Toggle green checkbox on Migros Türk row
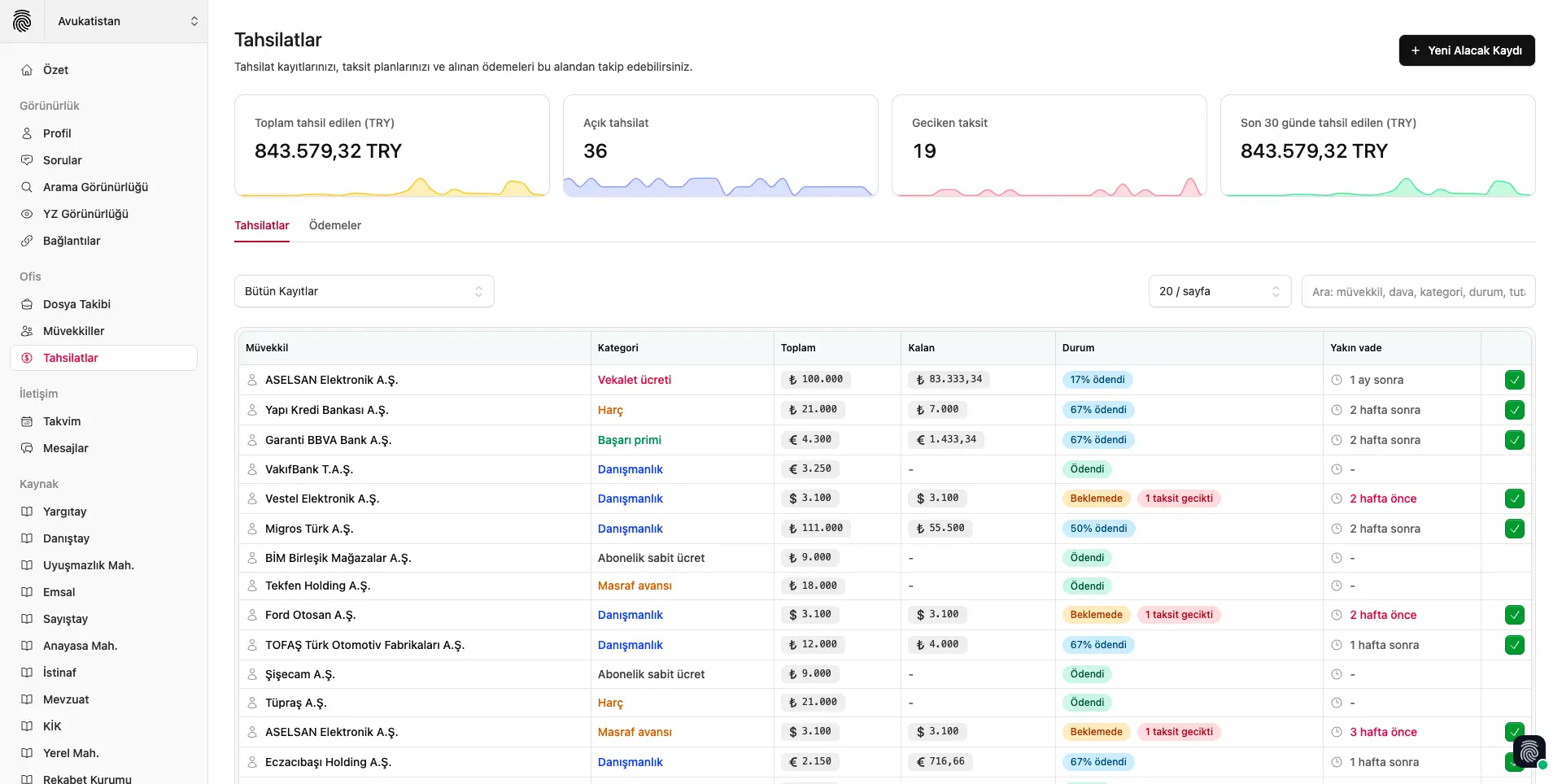1562x784 pixels. [1514, 529]
